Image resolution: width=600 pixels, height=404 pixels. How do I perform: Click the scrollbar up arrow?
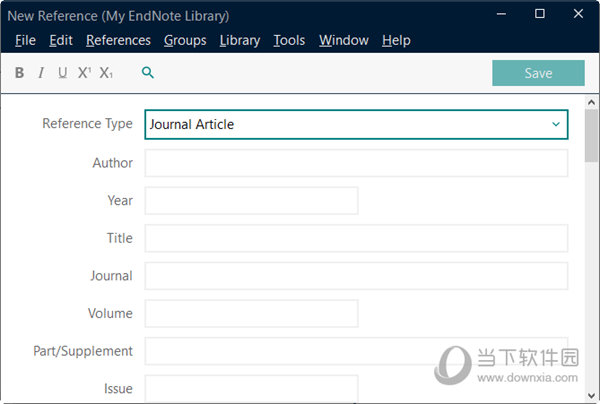click(591, 102)
